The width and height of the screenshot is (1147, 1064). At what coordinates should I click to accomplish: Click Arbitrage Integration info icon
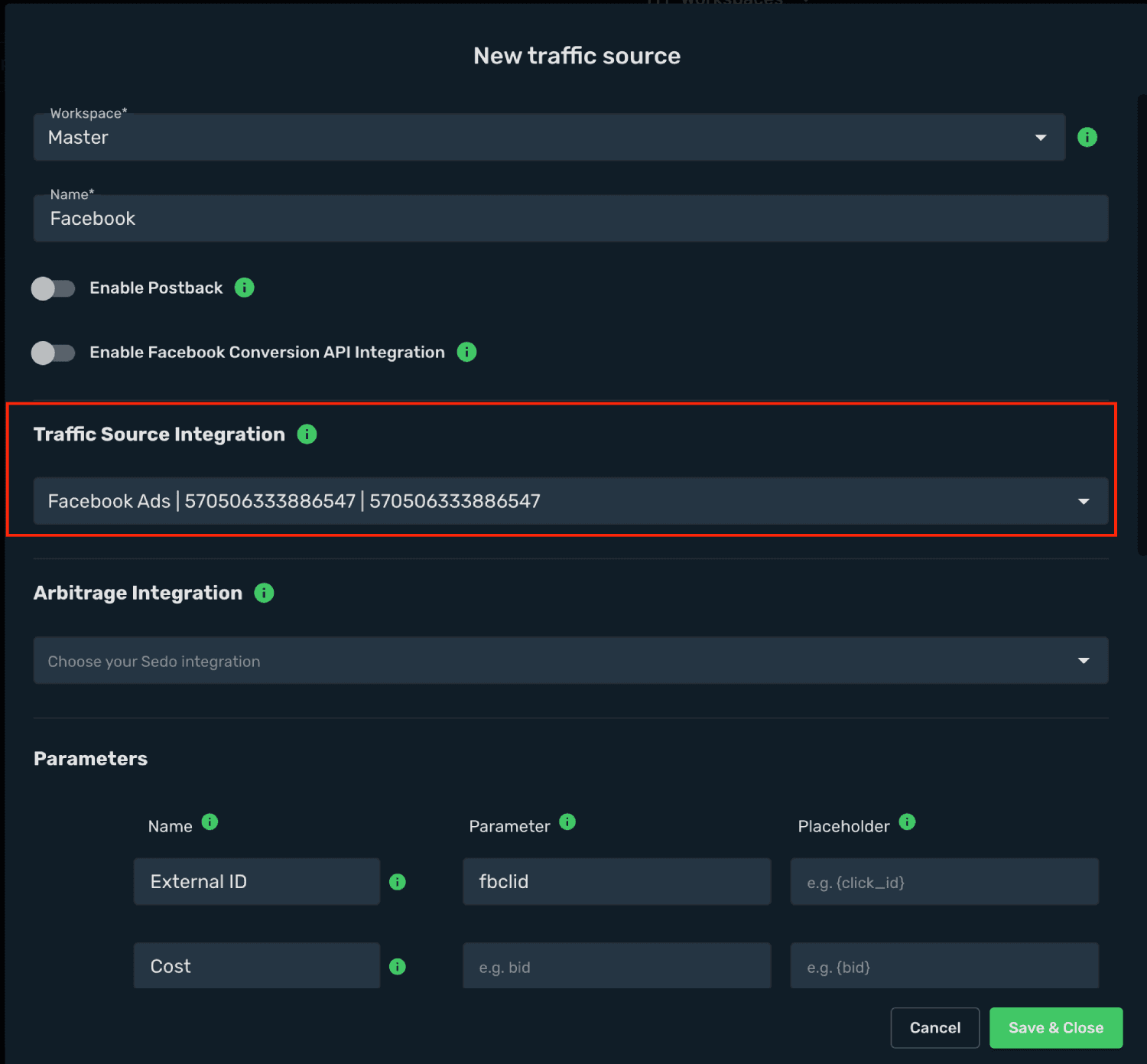pos(264,593)
